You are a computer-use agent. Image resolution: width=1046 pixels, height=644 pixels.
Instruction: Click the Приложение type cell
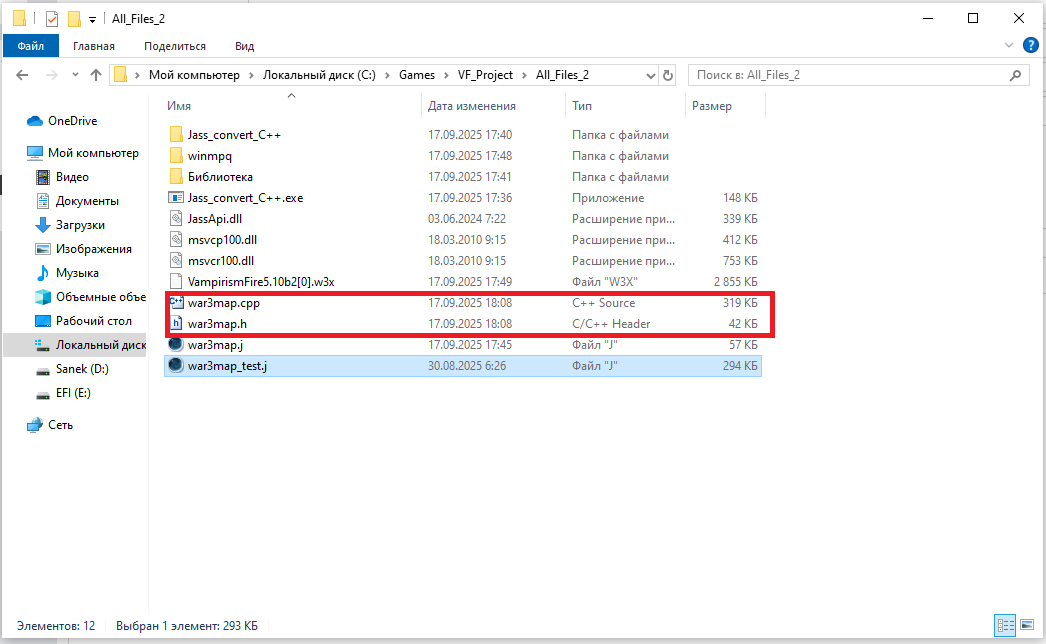pyautogui.click(x=608, y=198)
